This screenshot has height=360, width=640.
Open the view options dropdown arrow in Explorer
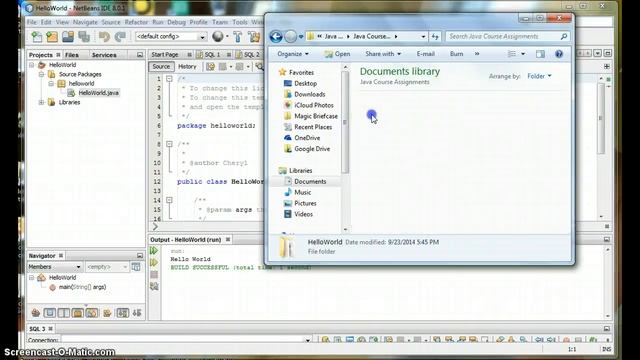point(523,54)
